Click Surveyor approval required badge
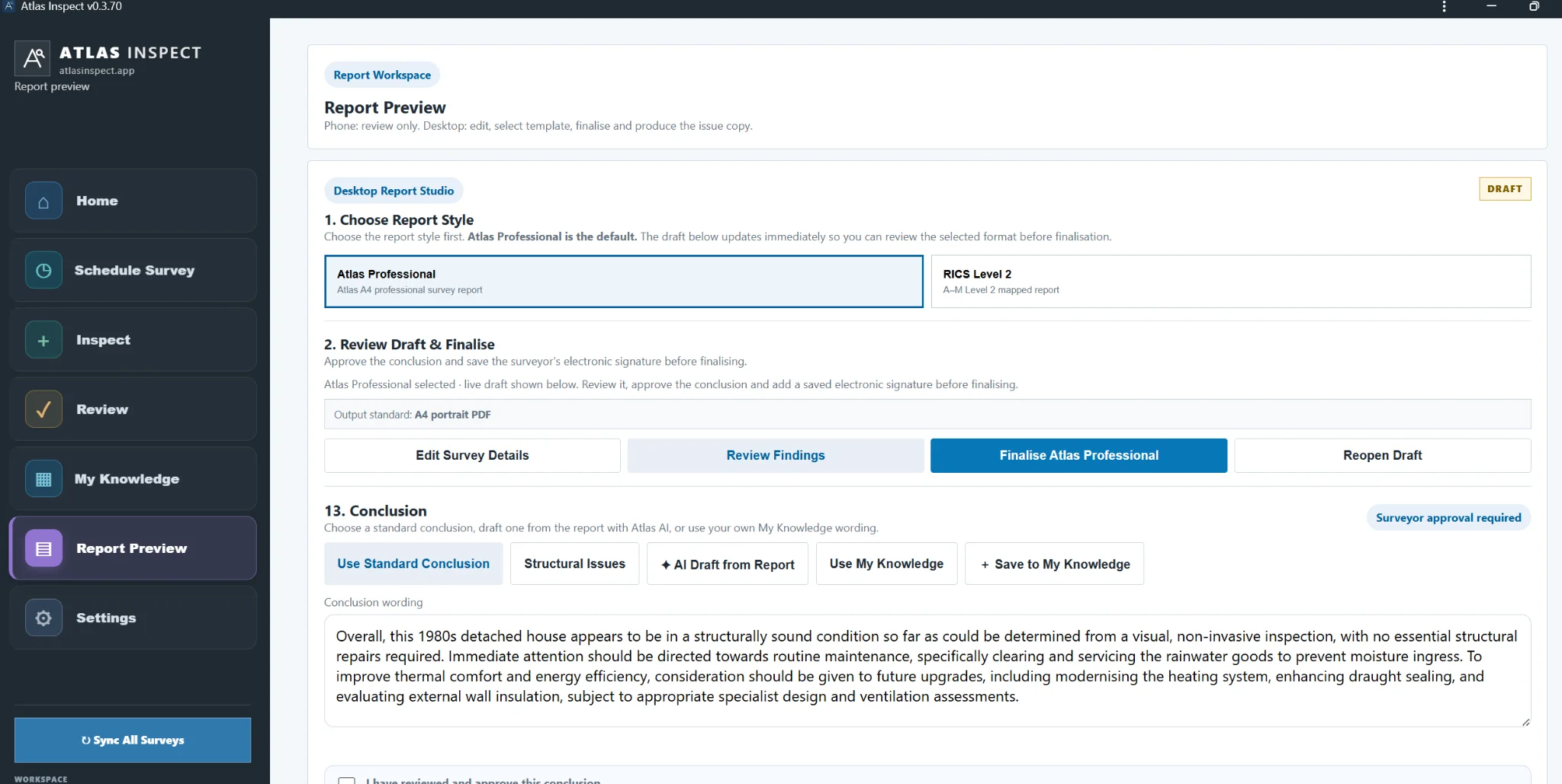The width and height of the screenshot is (1562, 784). tap(1448, 518)
